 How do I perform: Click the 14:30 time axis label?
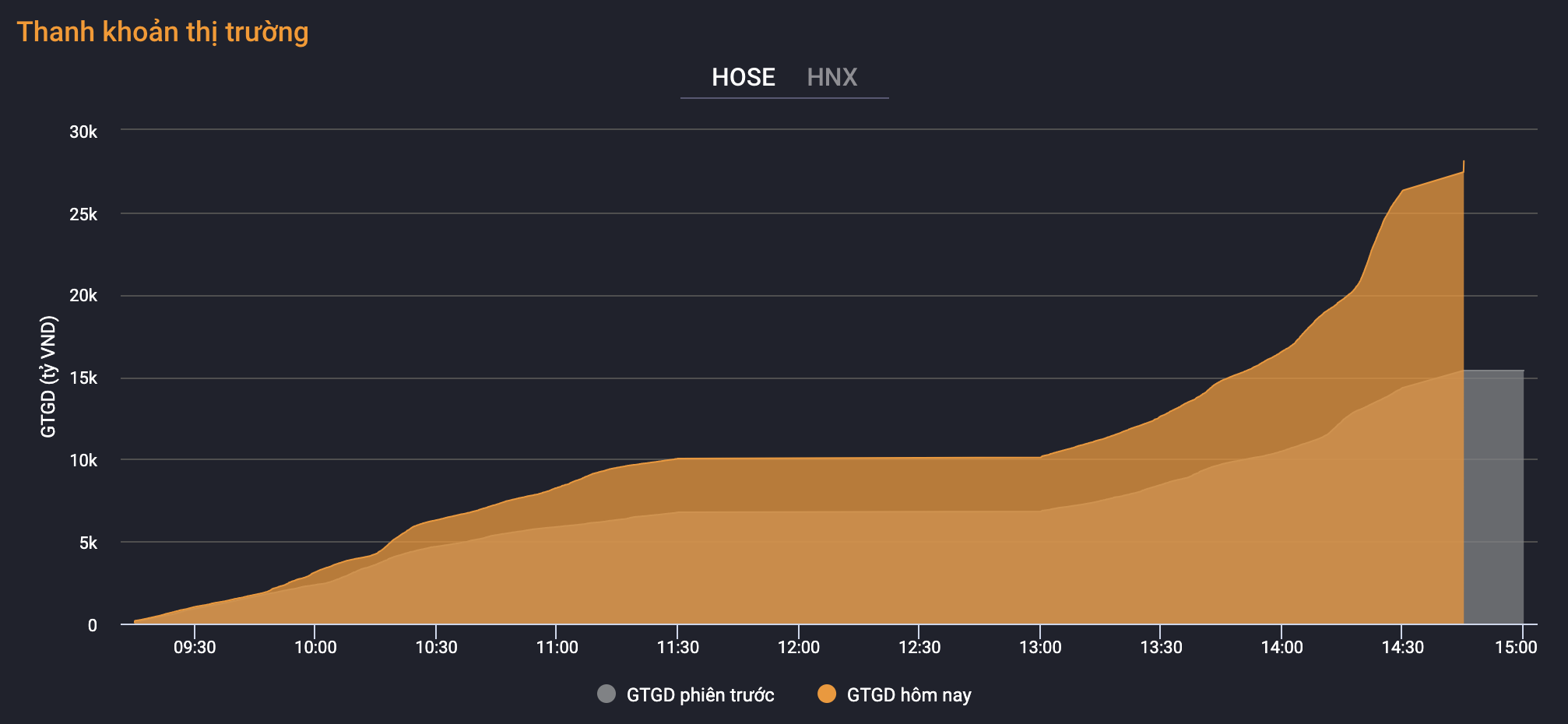click(1402, 648)
